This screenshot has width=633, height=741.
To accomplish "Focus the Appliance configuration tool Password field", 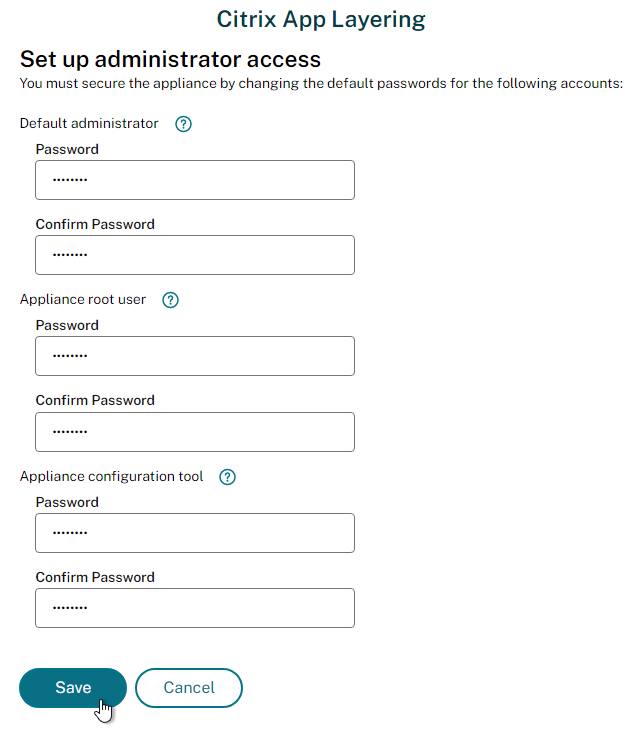I will point(195,533).
